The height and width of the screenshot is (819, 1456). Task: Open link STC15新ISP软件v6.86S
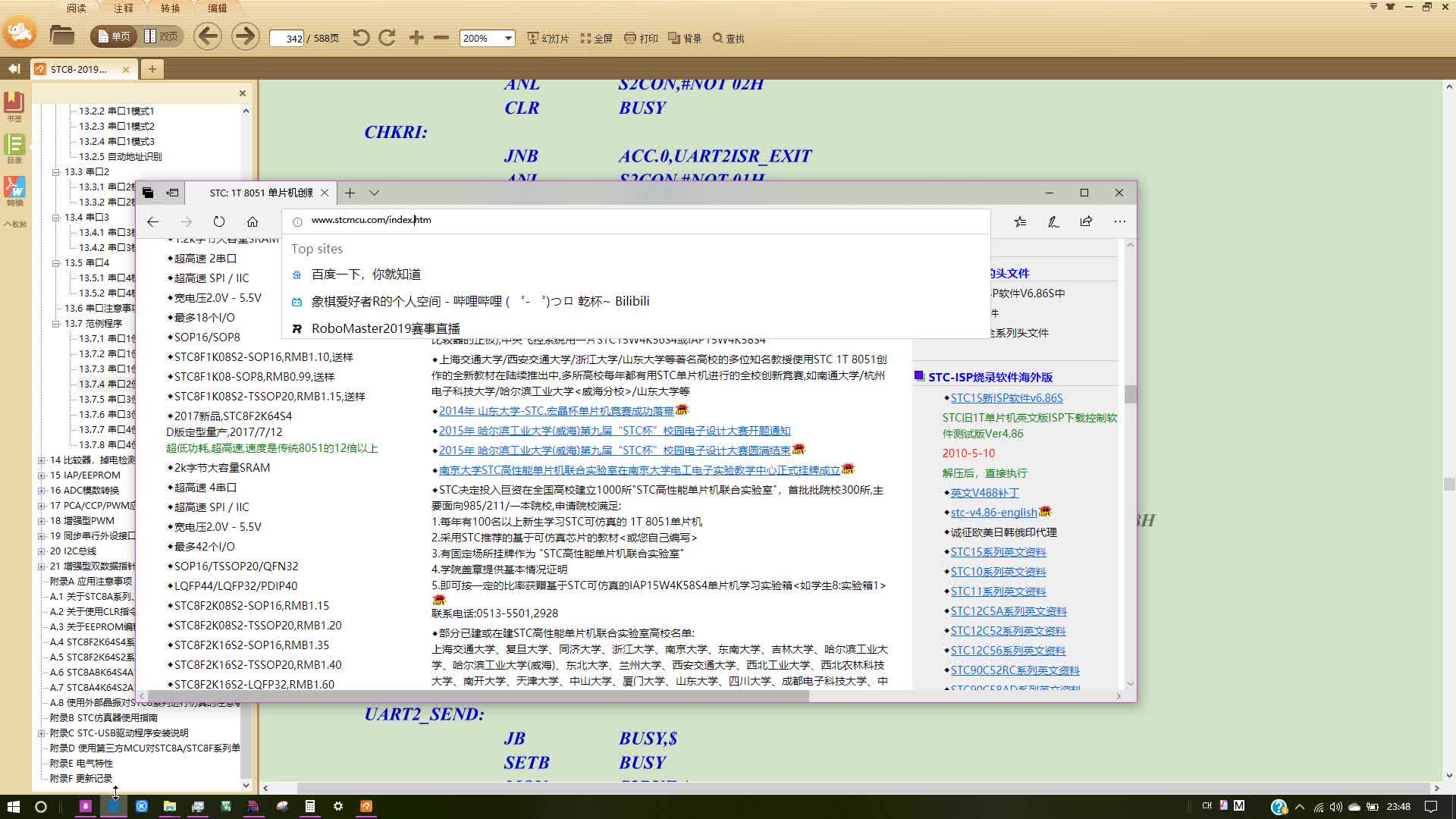click(1006, 398)
